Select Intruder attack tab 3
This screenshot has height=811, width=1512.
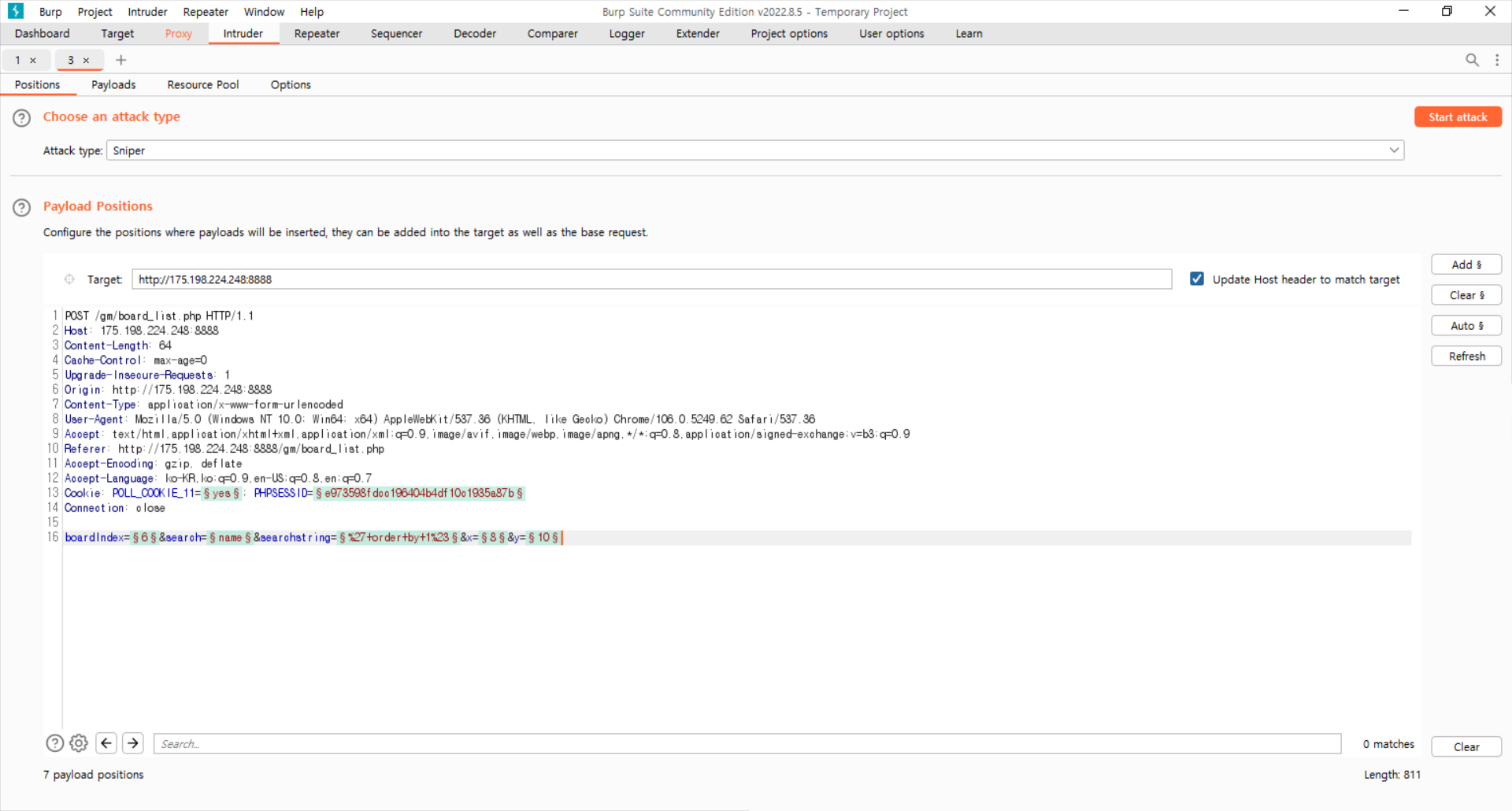[71, 61]
